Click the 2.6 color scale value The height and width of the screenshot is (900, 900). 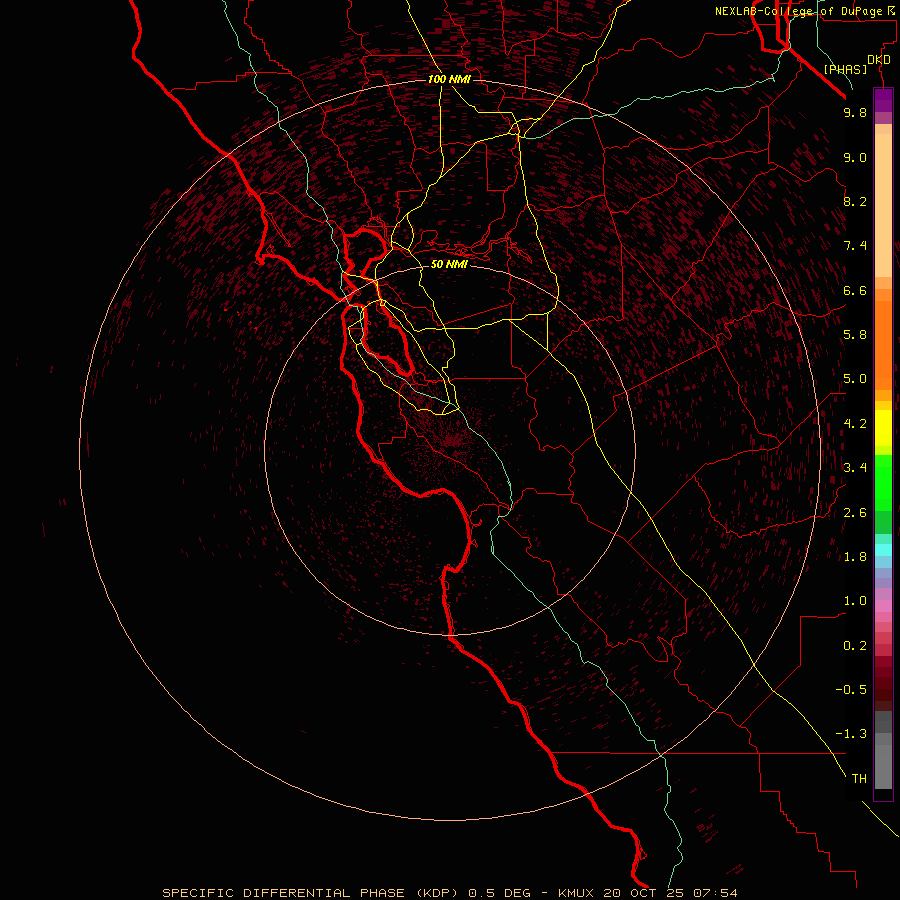pos(855,512)
